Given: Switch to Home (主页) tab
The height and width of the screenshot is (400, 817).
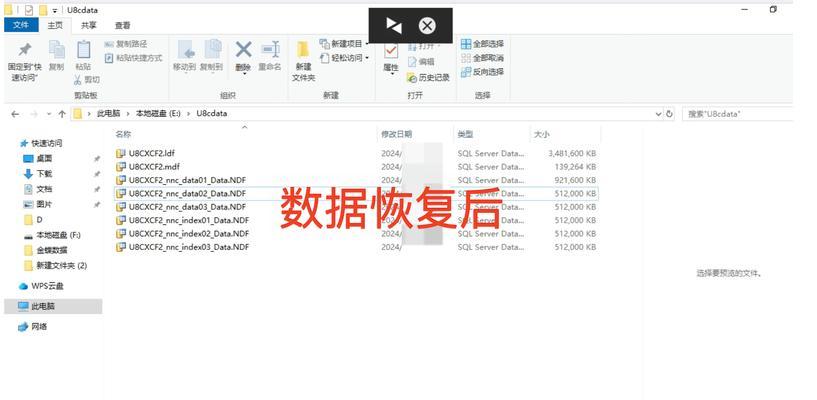Looking at the screenshot, I should click(55, 25).
